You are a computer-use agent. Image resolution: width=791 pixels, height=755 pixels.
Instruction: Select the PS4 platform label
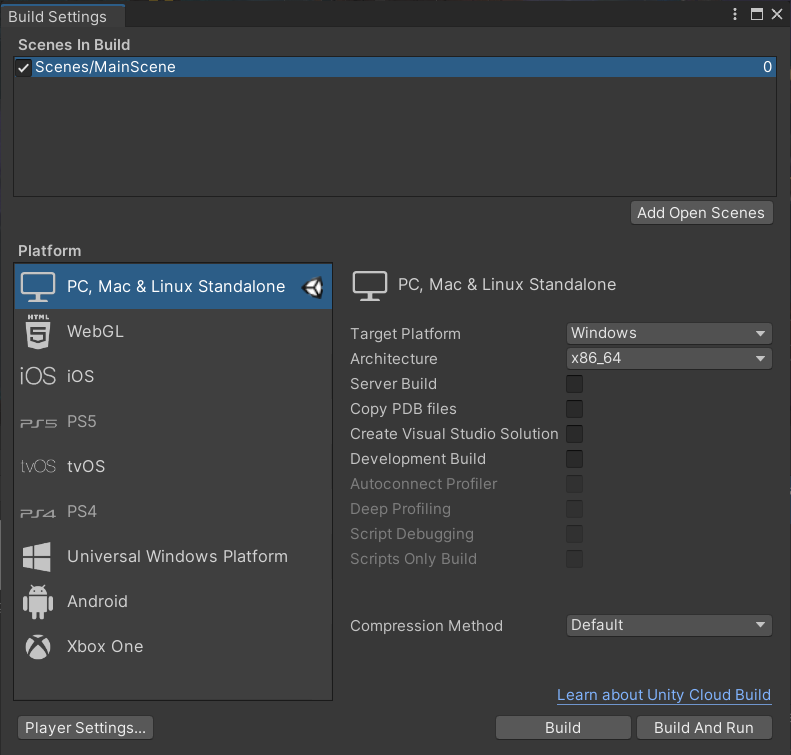click(x=82, y=511)
